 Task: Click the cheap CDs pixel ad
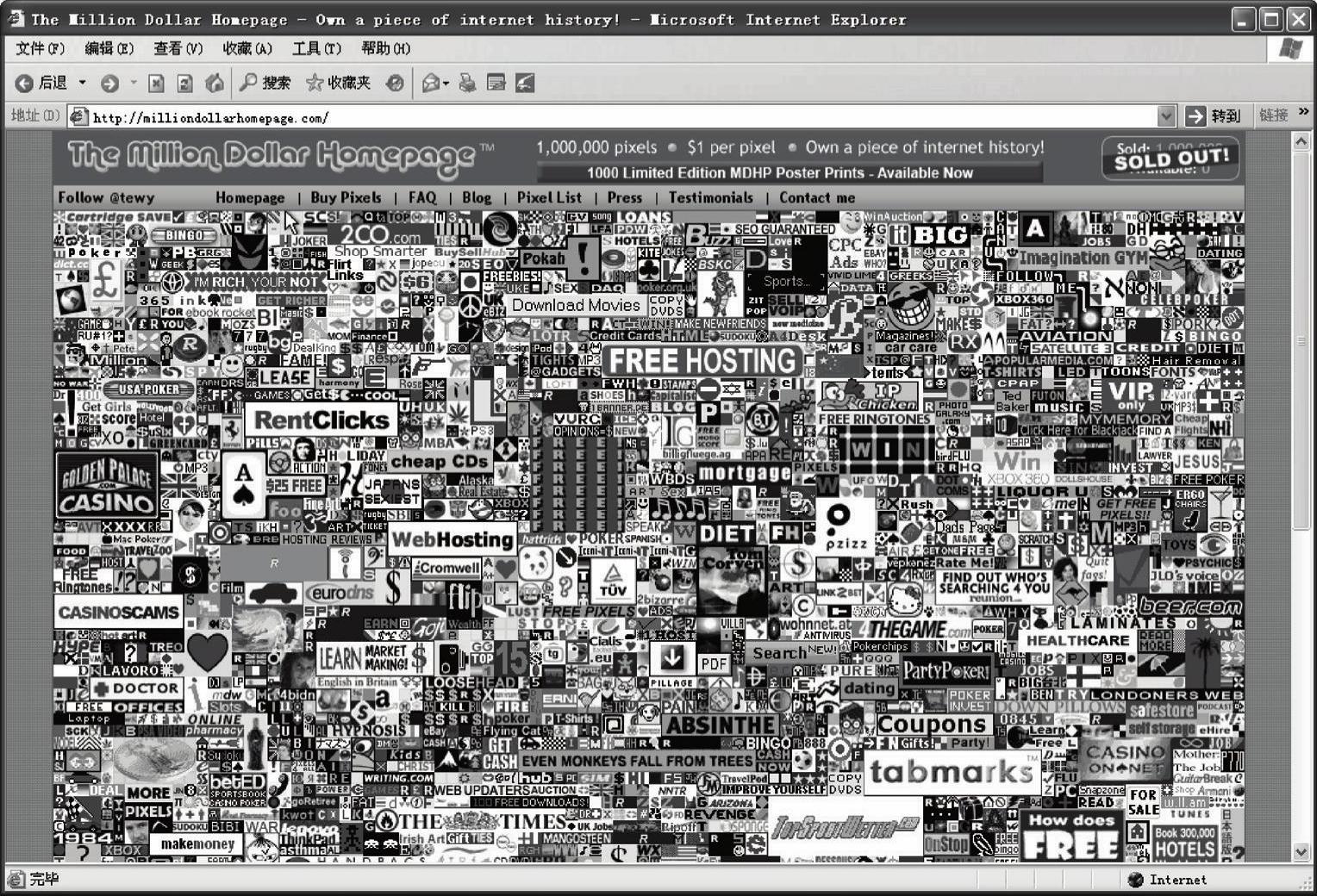[440, 461]
